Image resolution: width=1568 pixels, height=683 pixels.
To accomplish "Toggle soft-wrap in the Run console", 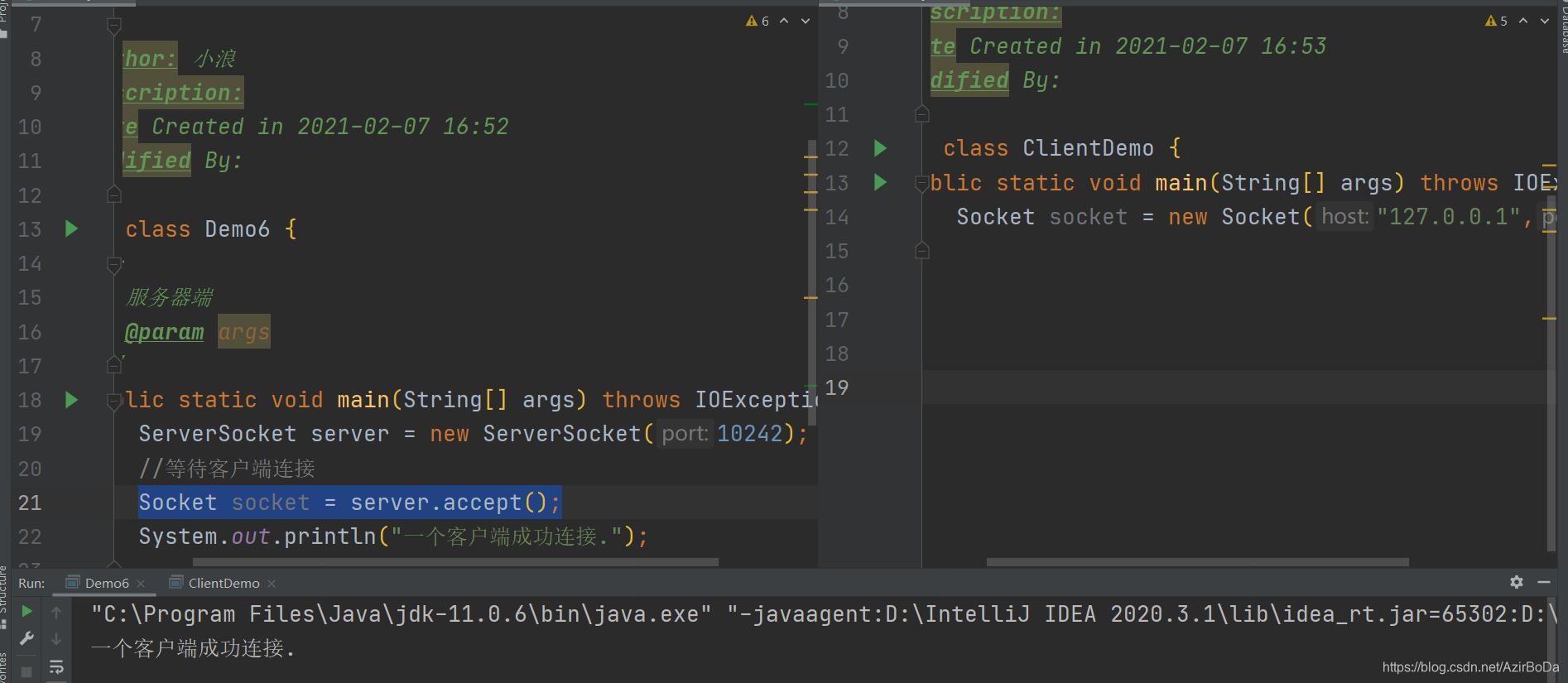I will 56,666.
